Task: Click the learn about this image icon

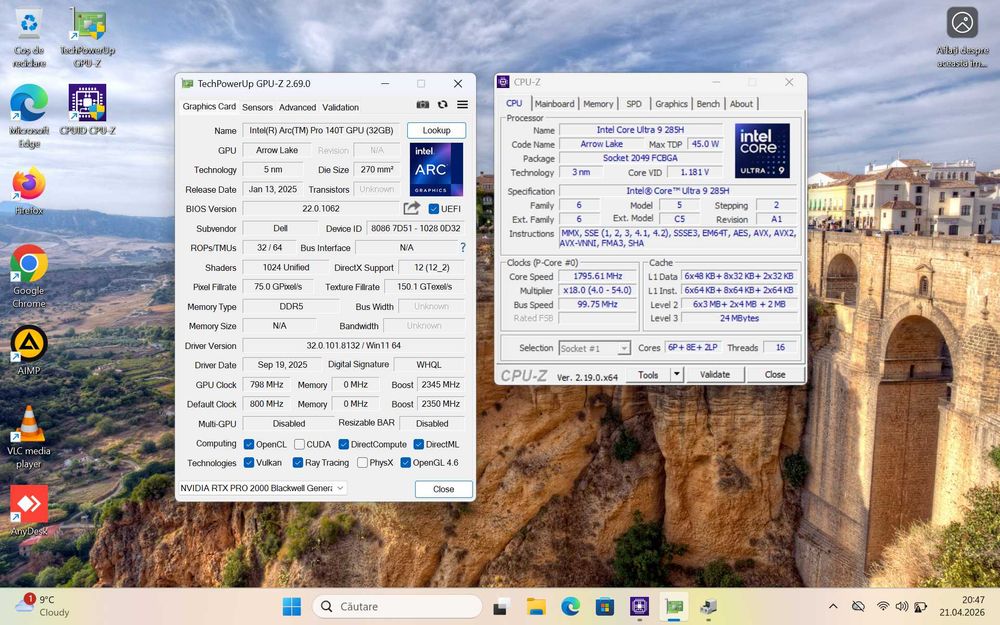Action: tap(962, 37)
